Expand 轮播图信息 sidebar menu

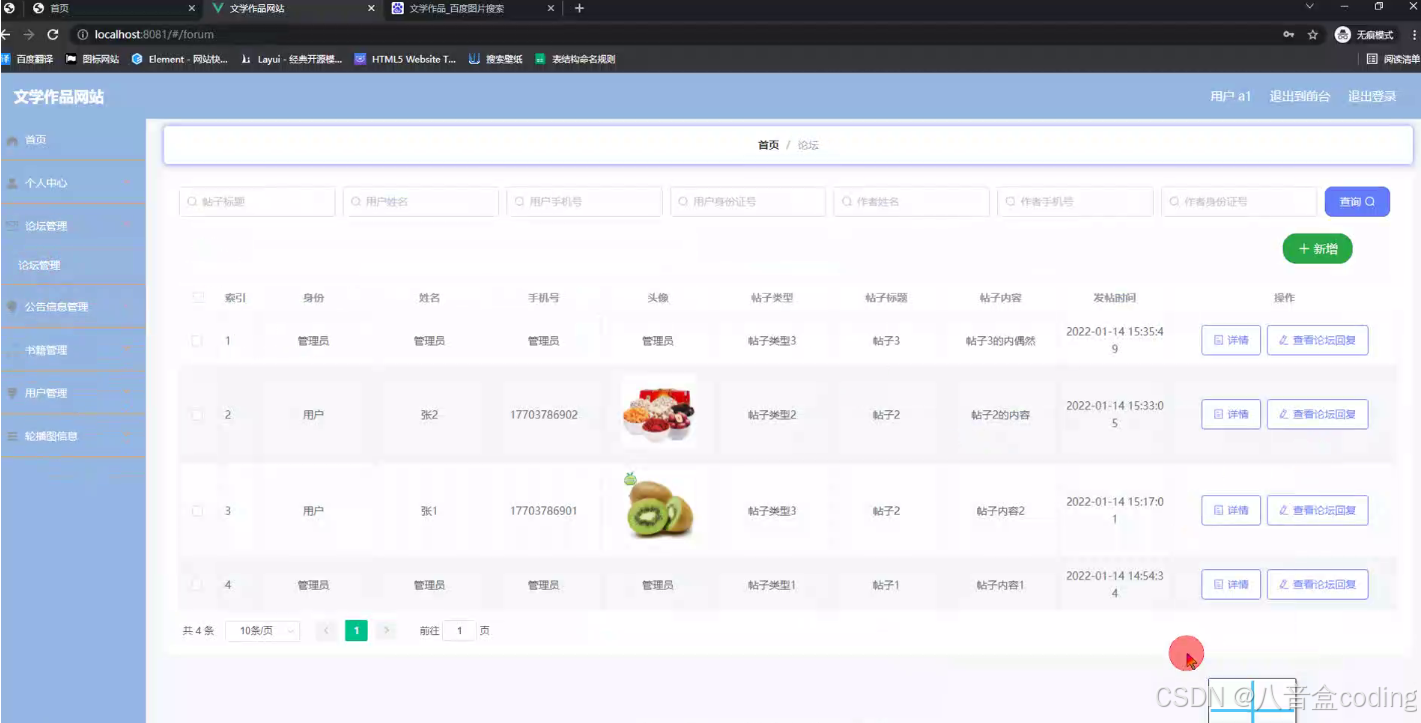[x=72, y=436]
